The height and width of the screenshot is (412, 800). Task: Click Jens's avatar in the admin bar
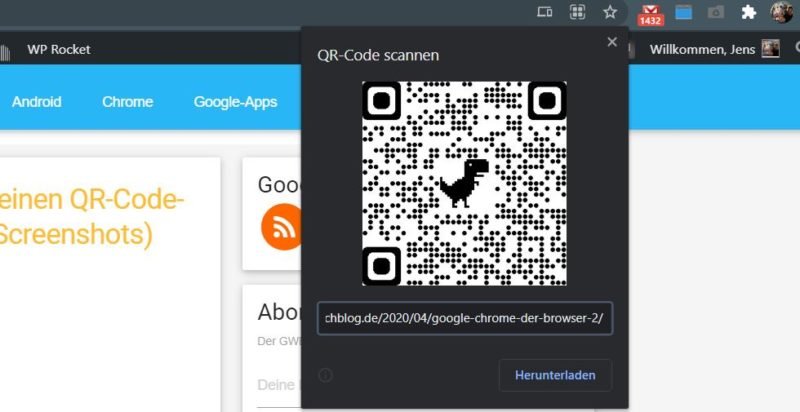(x=770, y=49)
